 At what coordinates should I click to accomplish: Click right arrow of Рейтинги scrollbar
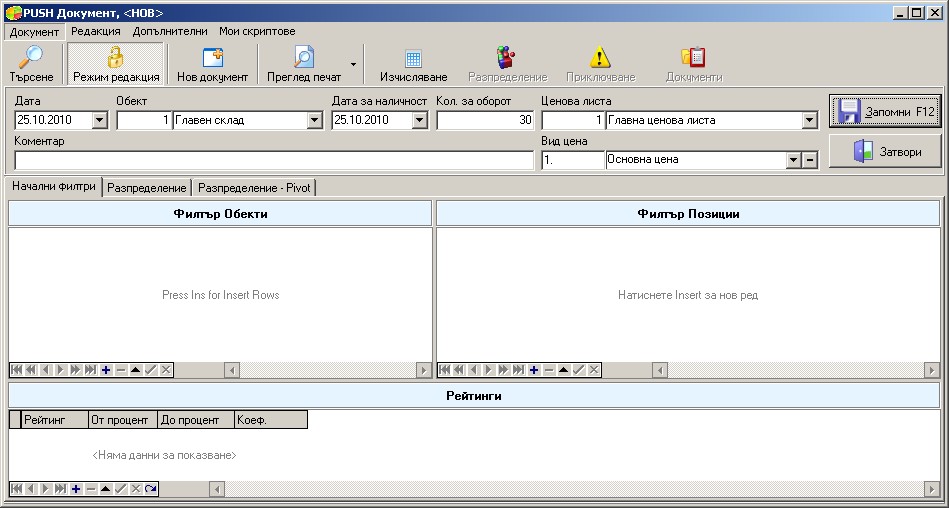[933, 489]
